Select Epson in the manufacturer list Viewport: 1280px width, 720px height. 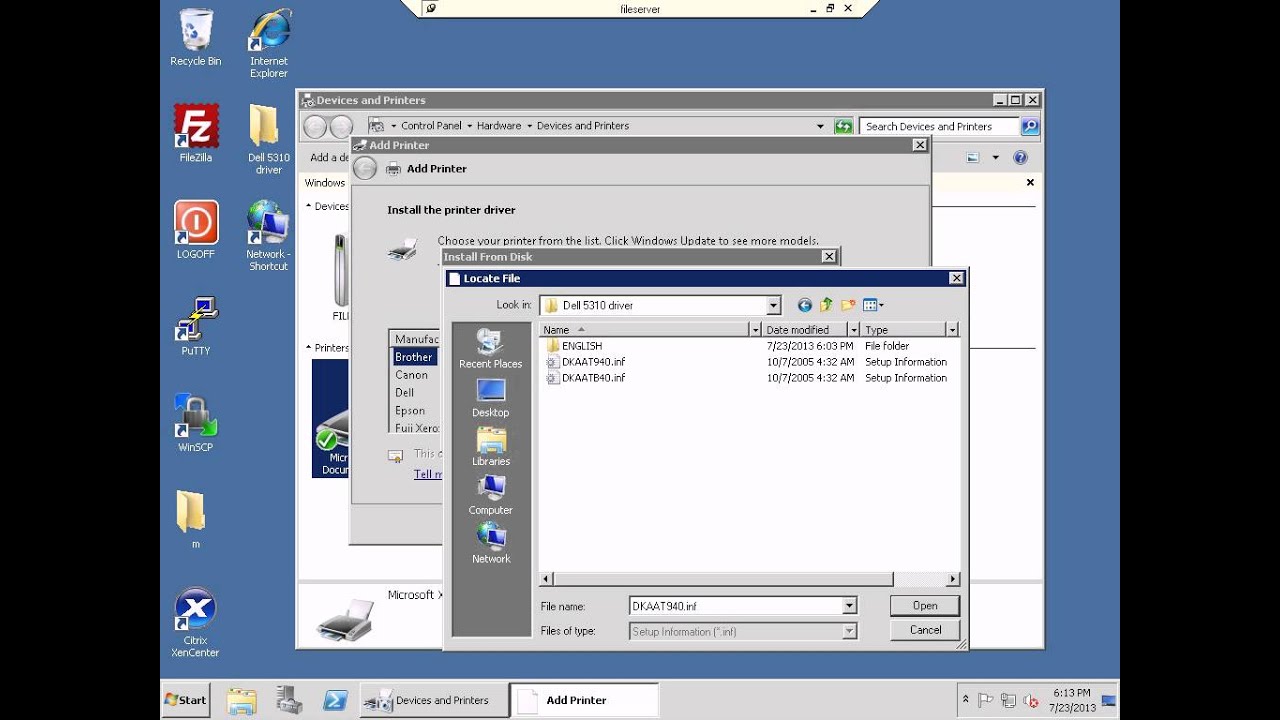(410, 411)
